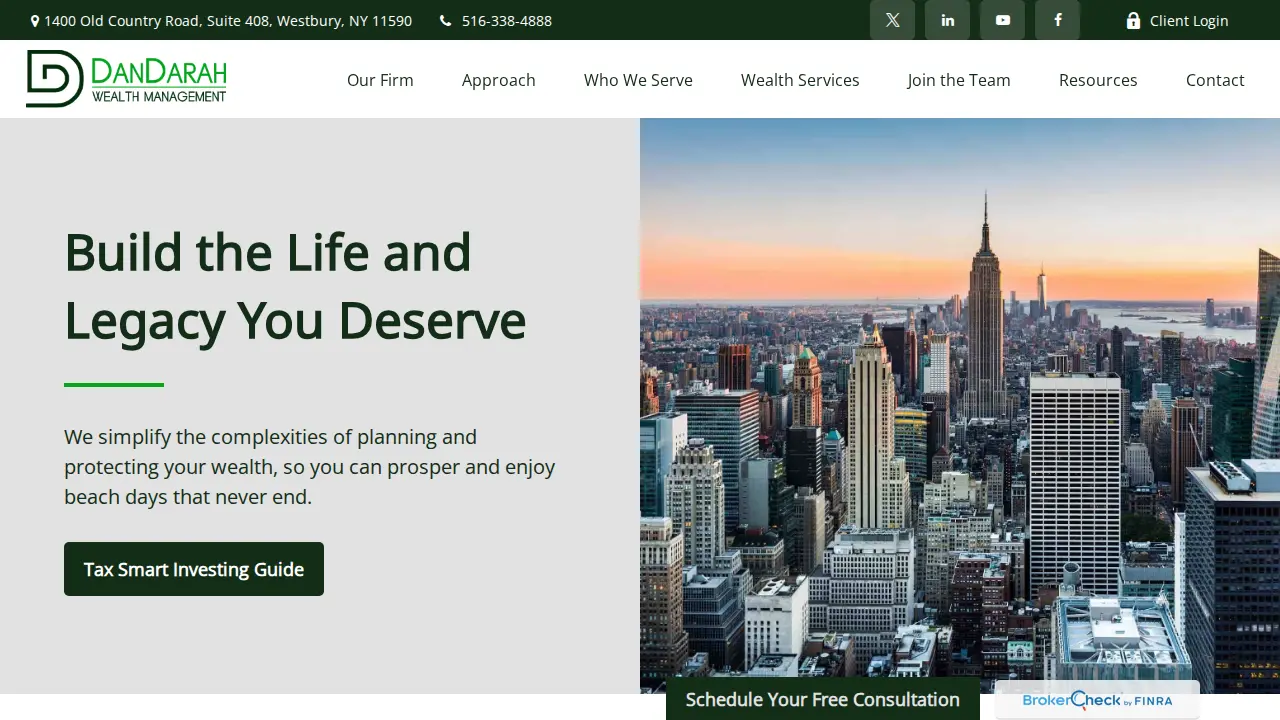This screenshot has height=720, width=1280.
Task: Click the DanDarah Wealth Management logo
Action: pos(127,79)
